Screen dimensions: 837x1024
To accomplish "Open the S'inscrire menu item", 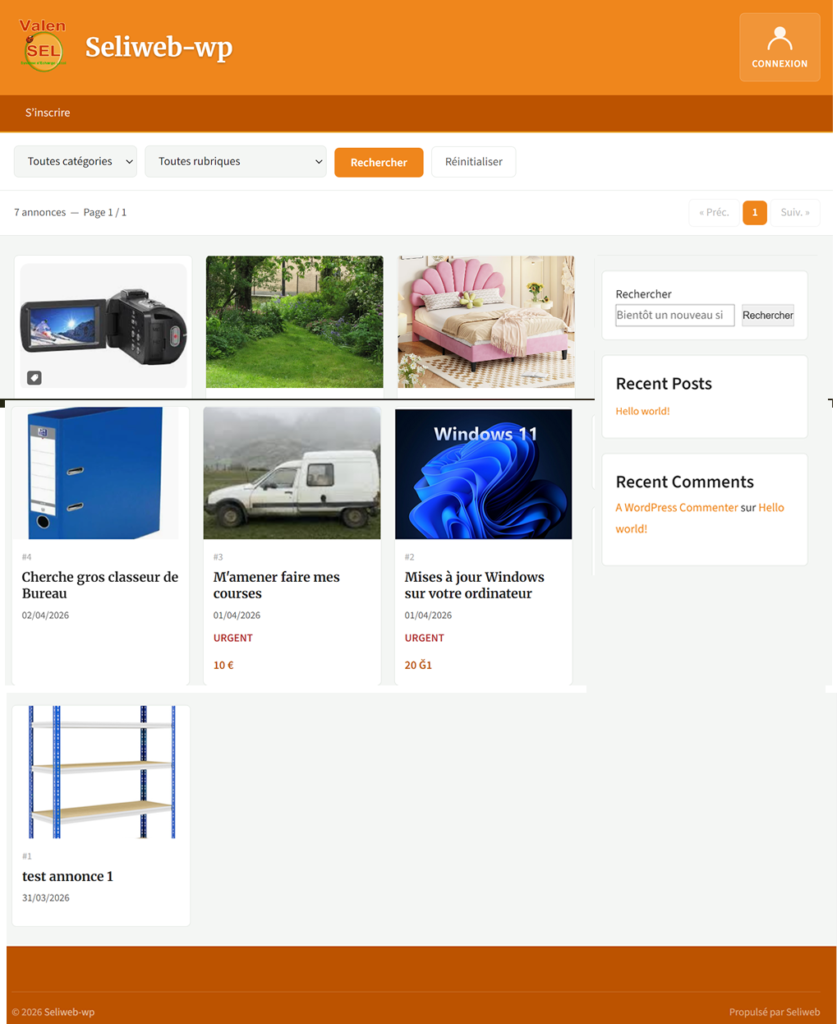I will coord(48,113).
